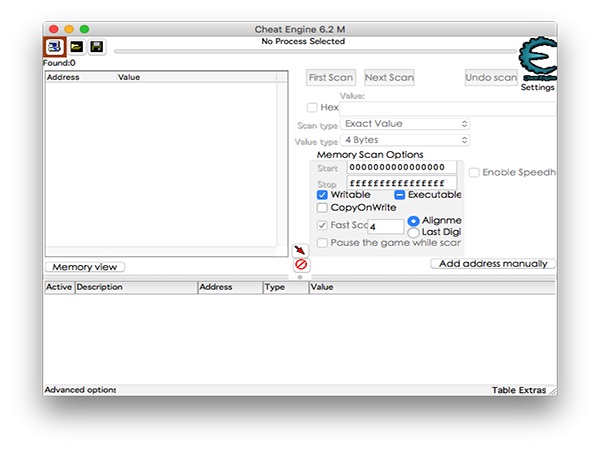Open Advanced options at bottom left
This screenshot has width=600, height=450.
[80, 390]
